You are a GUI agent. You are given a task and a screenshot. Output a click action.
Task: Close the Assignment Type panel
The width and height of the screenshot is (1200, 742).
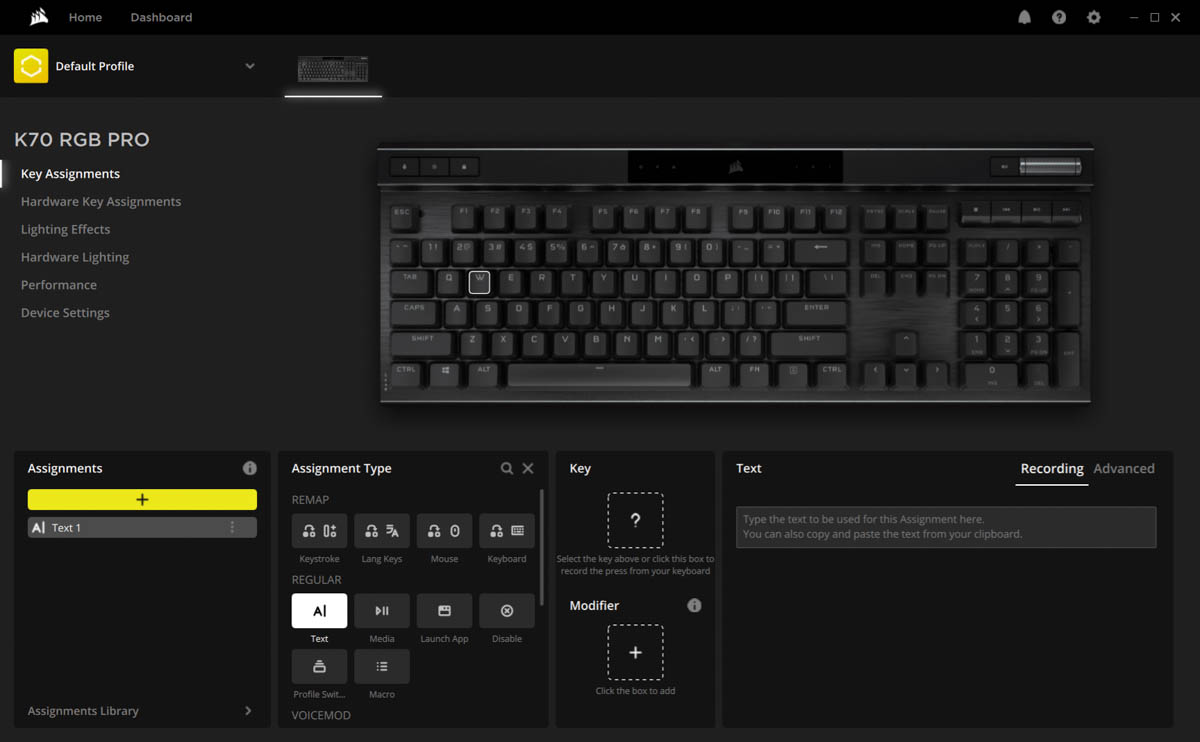[528, 468]
